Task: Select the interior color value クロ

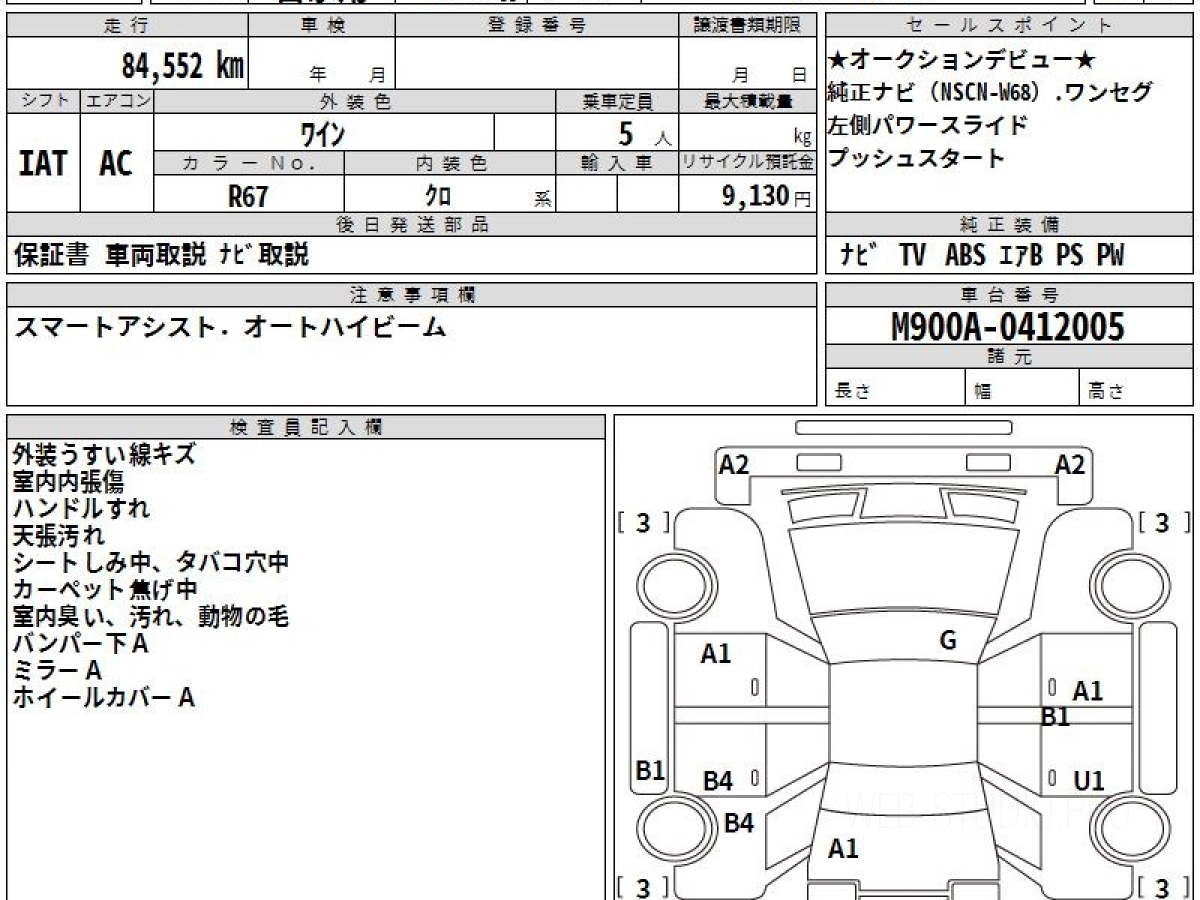Action: (438, 196)
